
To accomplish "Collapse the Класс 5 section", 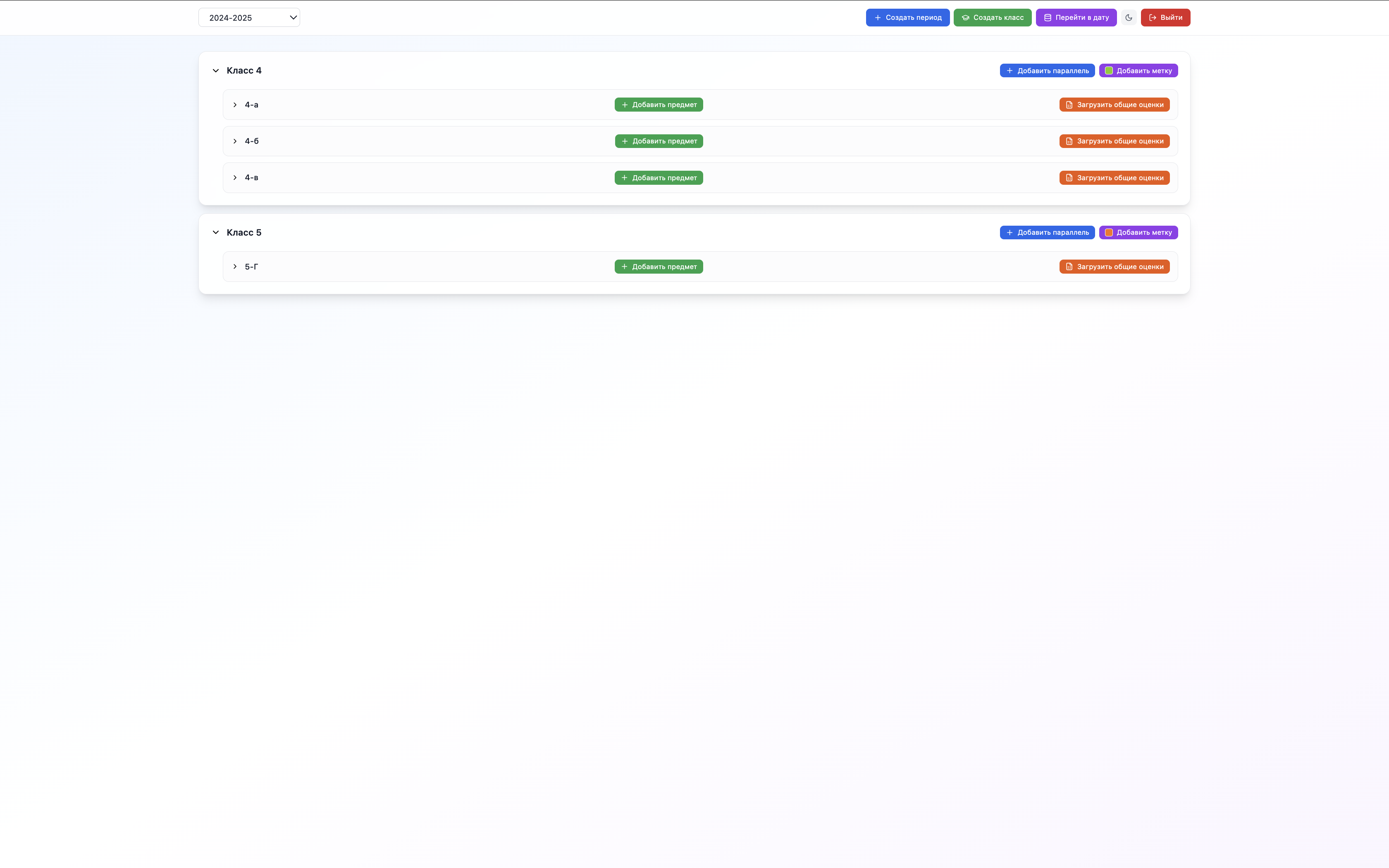I will tap(216, 232).
